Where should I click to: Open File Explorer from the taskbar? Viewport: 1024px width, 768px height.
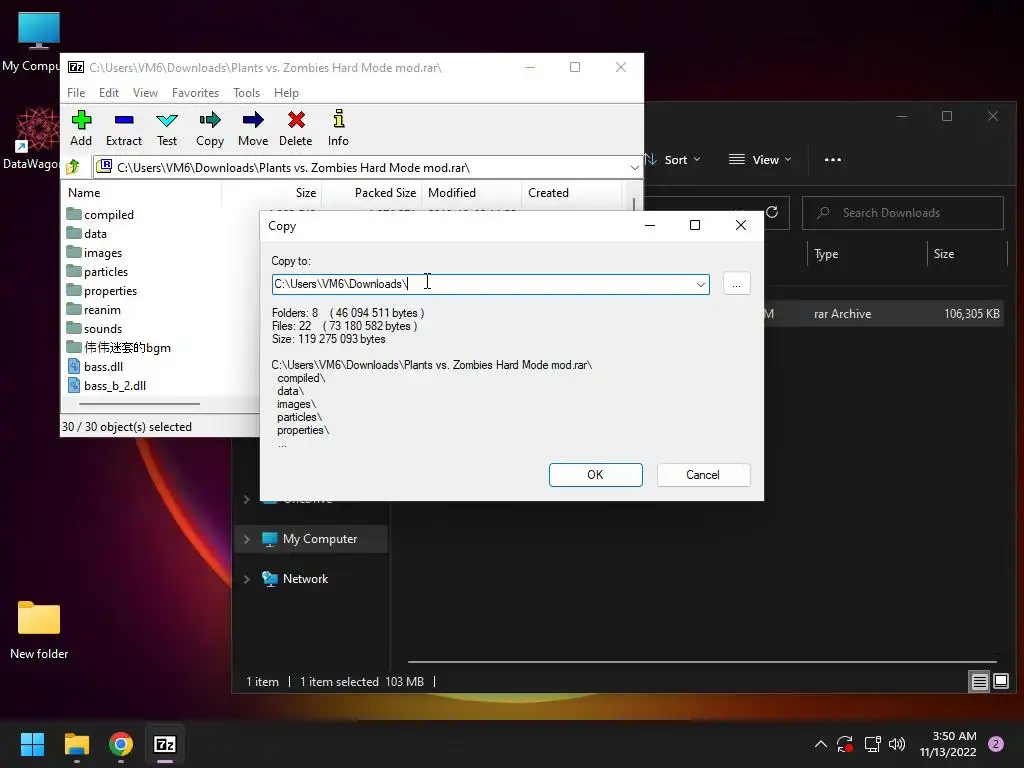[x=76, y=744]
